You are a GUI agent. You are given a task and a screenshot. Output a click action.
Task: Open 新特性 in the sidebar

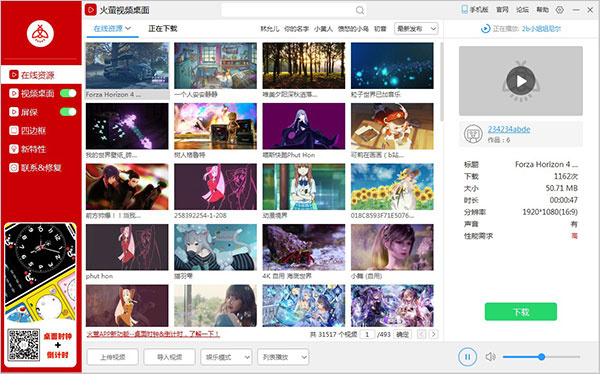33,149
